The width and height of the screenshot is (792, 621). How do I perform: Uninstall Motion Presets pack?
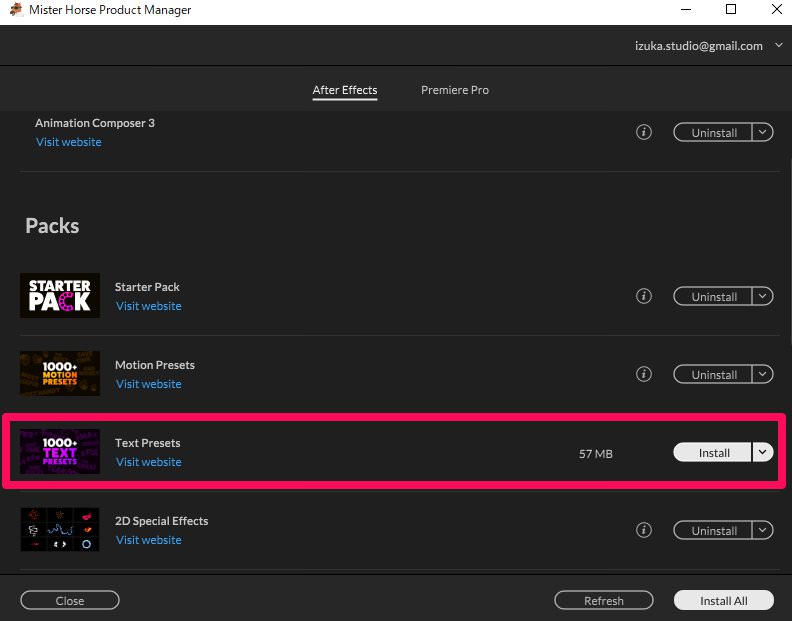(x=713, y=374)
